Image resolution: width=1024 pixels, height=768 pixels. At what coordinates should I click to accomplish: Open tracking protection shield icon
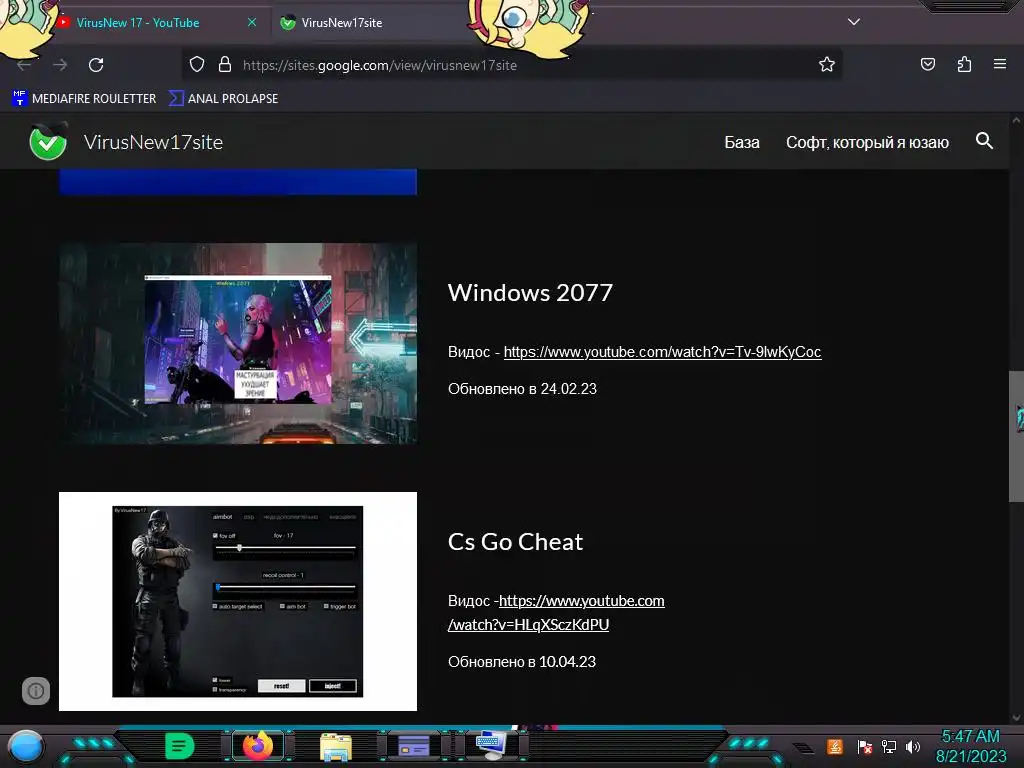coord(197,64)
